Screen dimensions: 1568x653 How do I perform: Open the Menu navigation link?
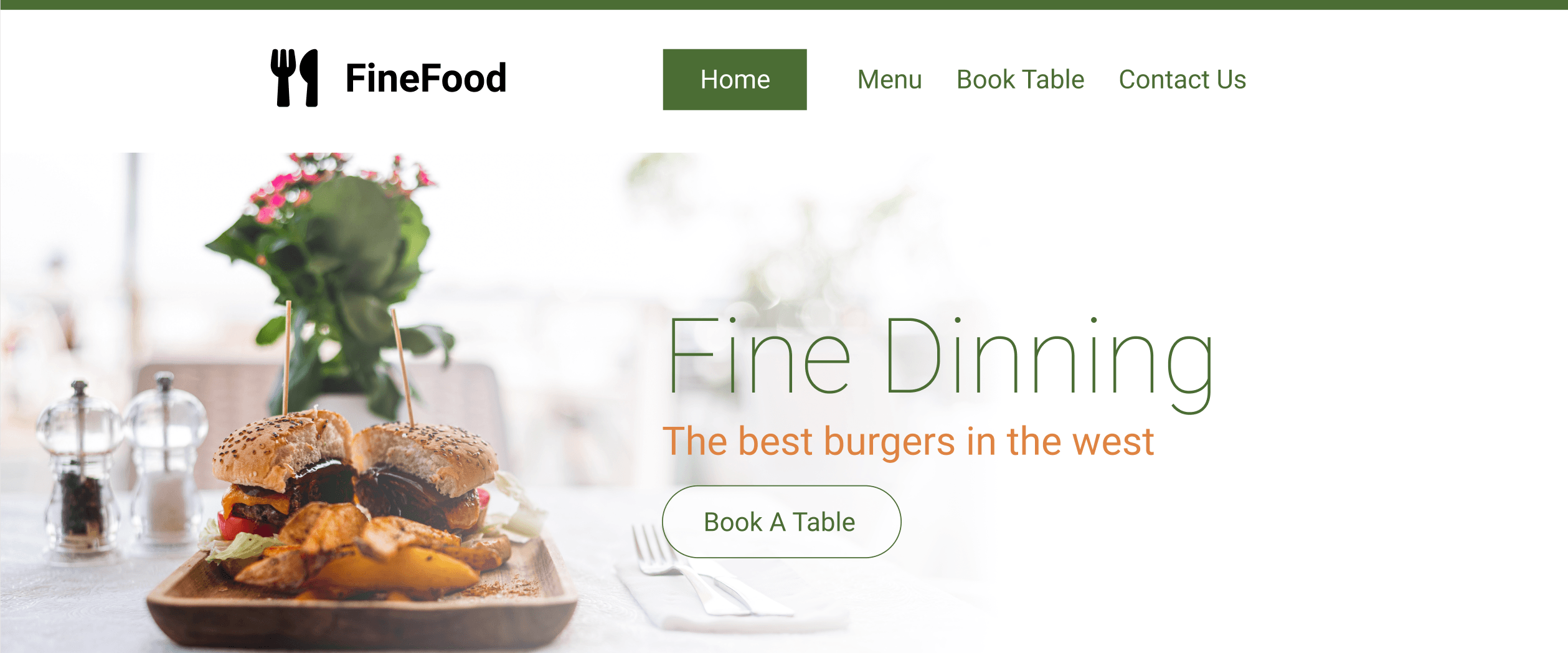click(889, 80)
